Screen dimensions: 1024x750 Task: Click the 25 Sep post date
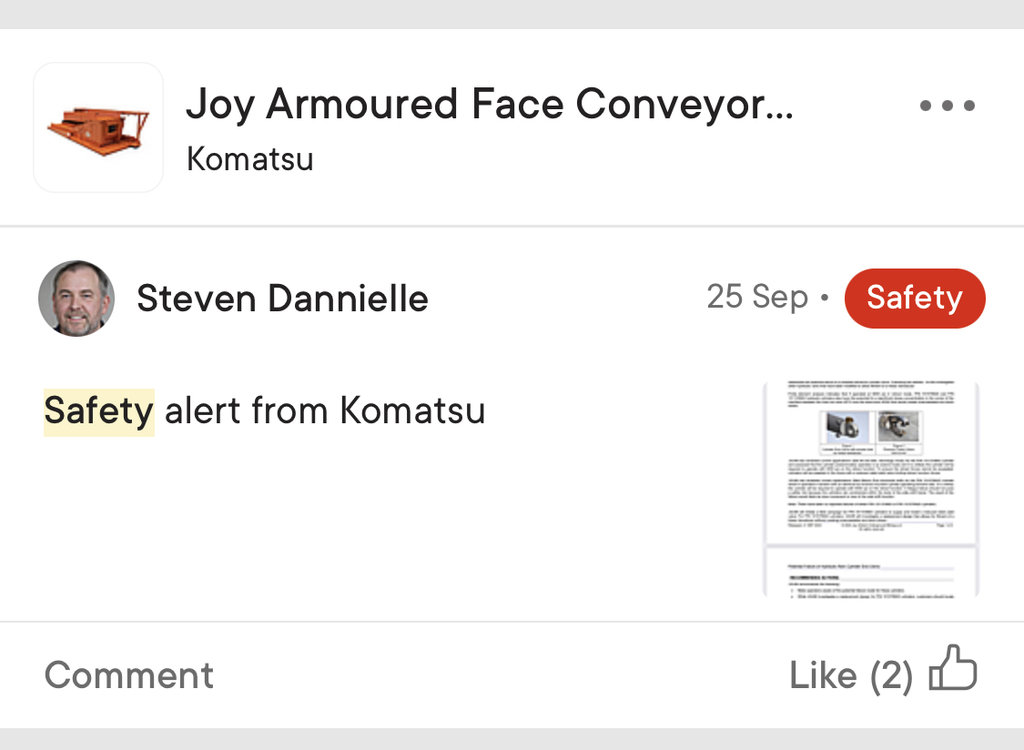pos(757,297)
